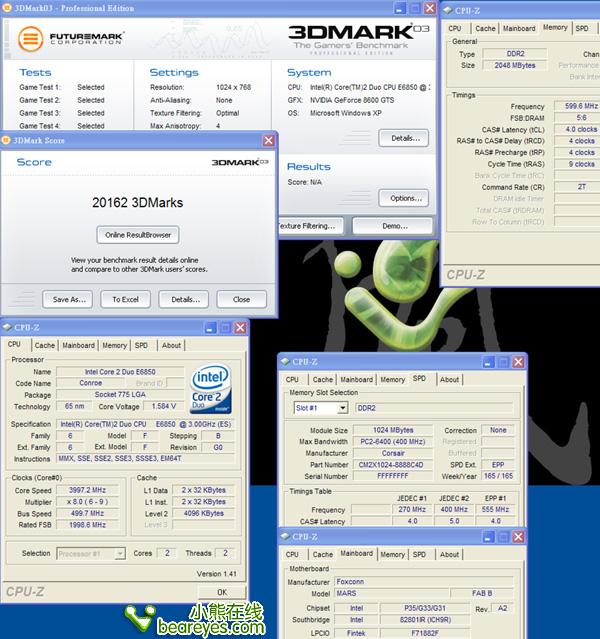The height and width of the screenshot is (639, 600).
Task: Click the Core Speed 3997.2 MHz value
Action: tap(87, 490)
